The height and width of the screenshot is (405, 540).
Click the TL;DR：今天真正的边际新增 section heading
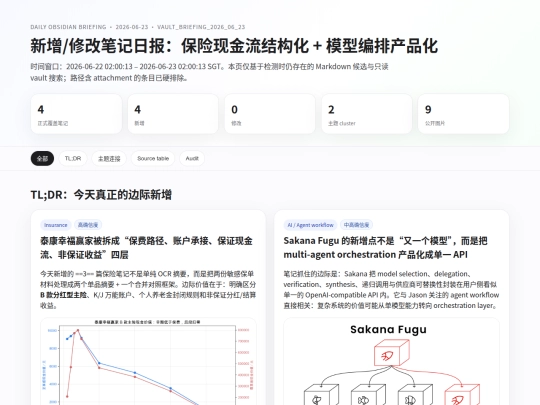click(101, 195)
